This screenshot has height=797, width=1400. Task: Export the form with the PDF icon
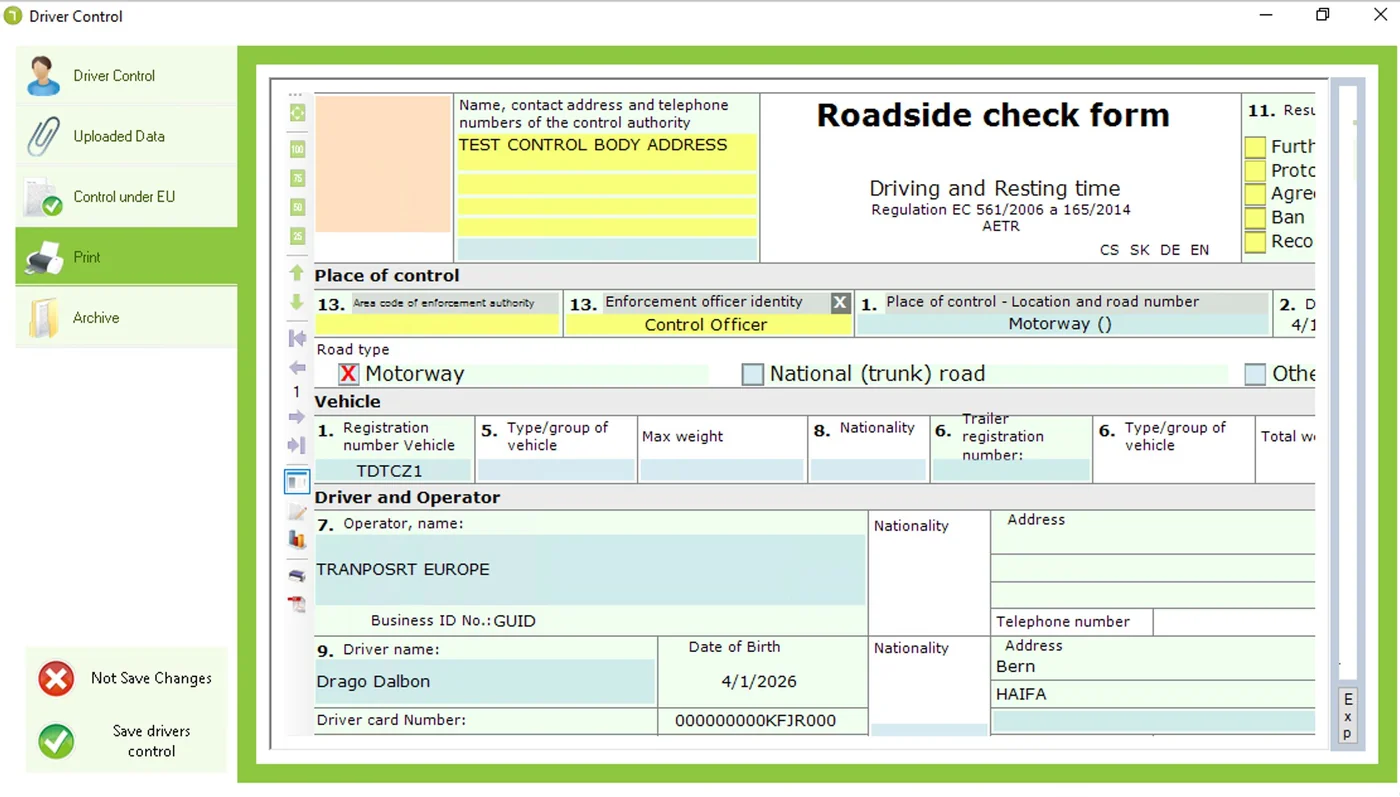[296, 603]
